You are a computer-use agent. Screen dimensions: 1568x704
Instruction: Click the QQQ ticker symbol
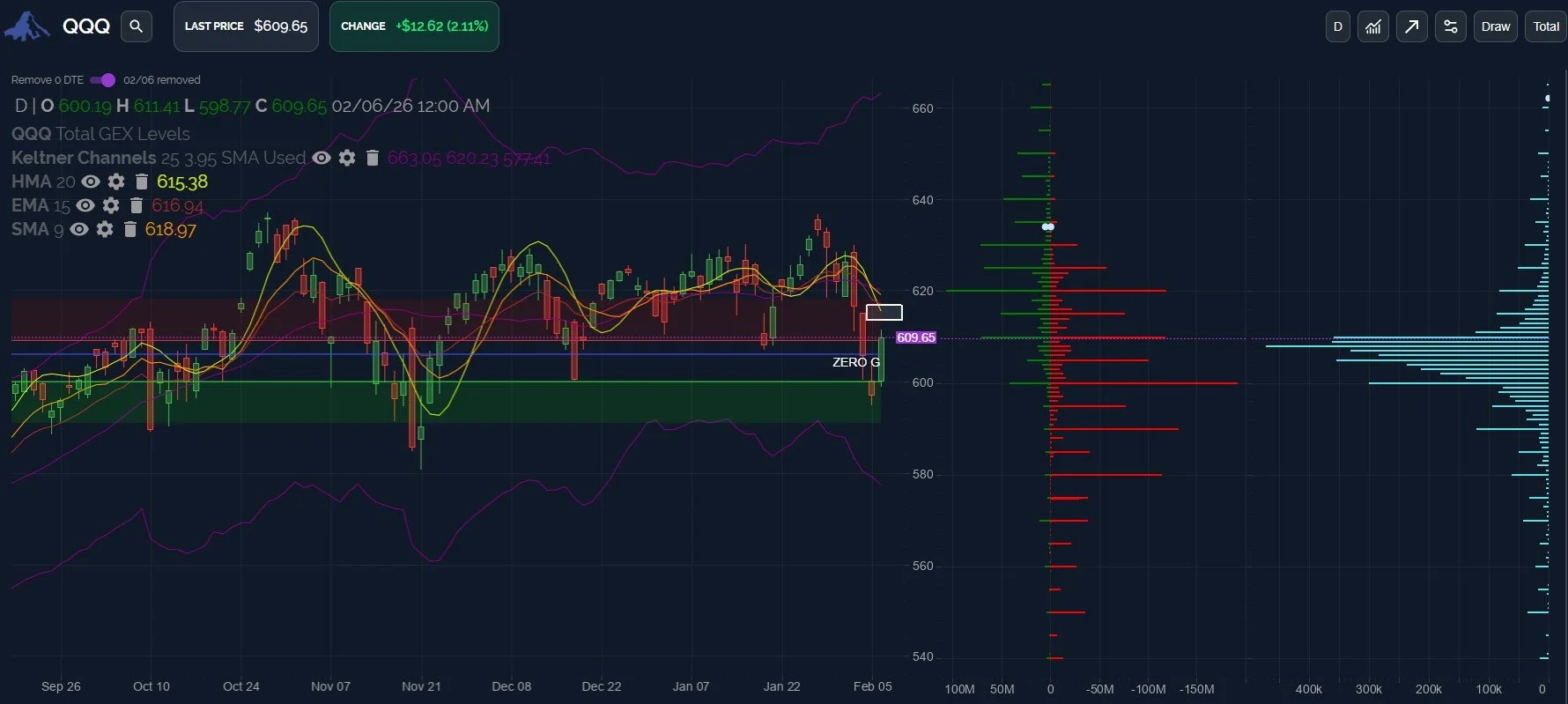click(x=86, y=26)
